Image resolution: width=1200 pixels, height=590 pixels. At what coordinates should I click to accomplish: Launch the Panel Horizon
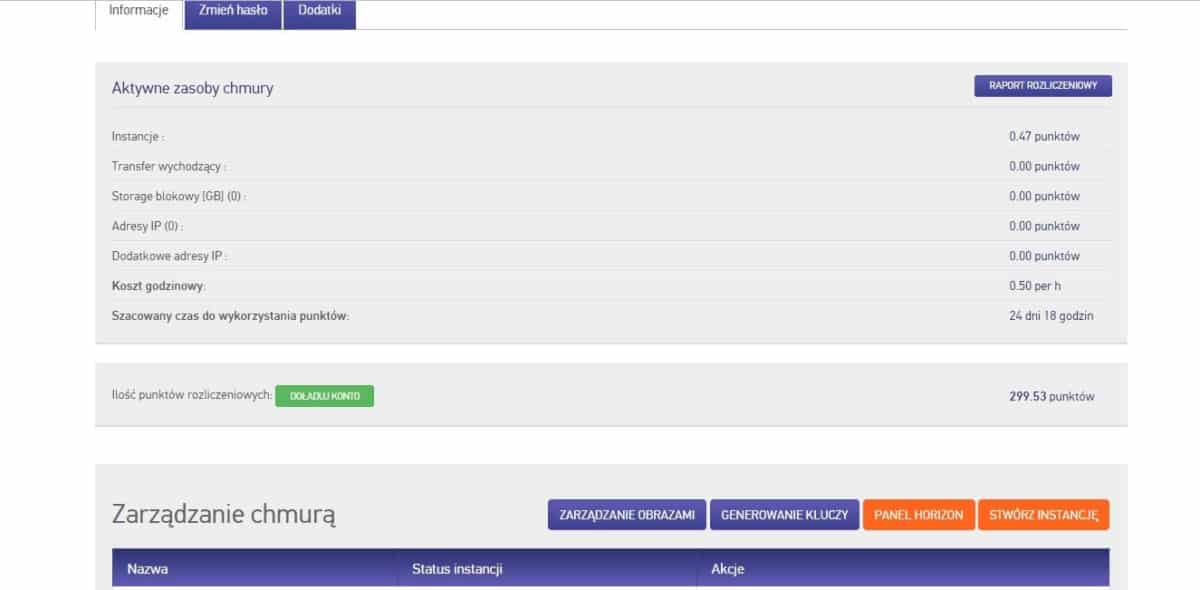(918, 515)
